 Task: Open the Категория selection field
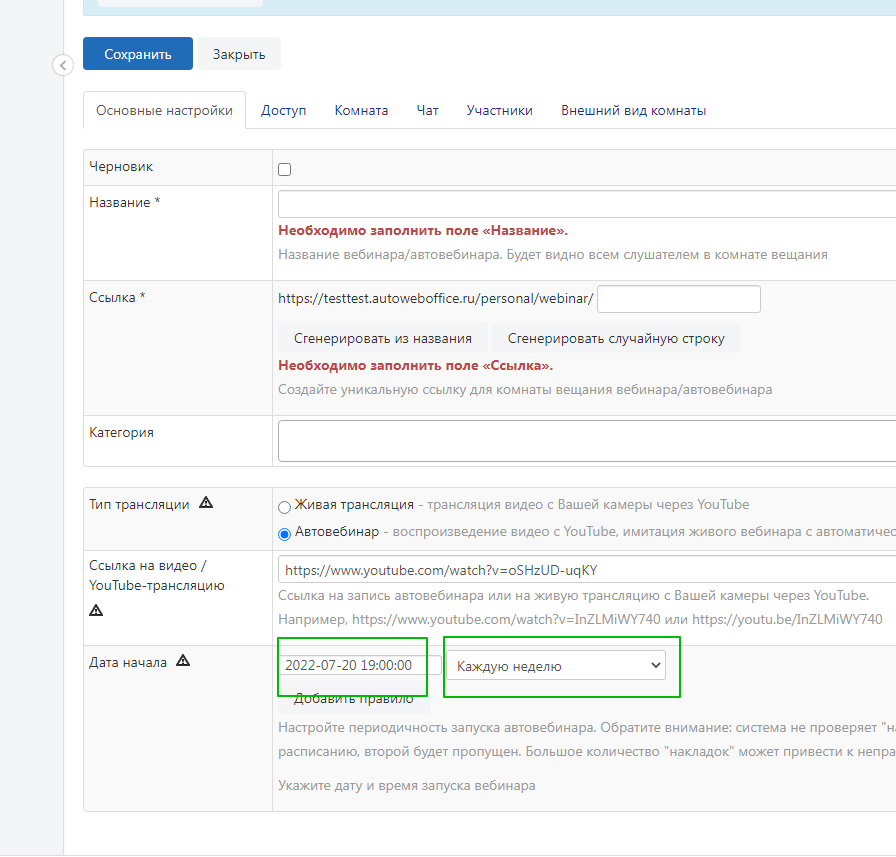click(586, 440)
